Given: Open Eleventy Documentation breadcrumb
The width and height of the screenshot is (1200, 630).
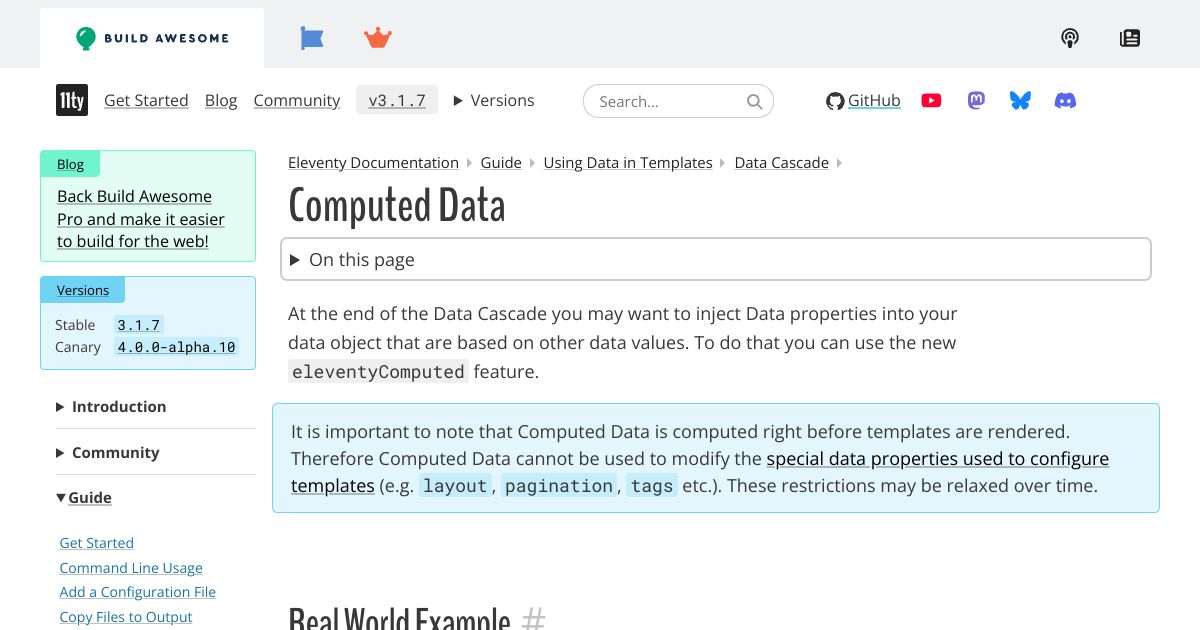Looking at the screenshot, I should [x=373, y=162].
